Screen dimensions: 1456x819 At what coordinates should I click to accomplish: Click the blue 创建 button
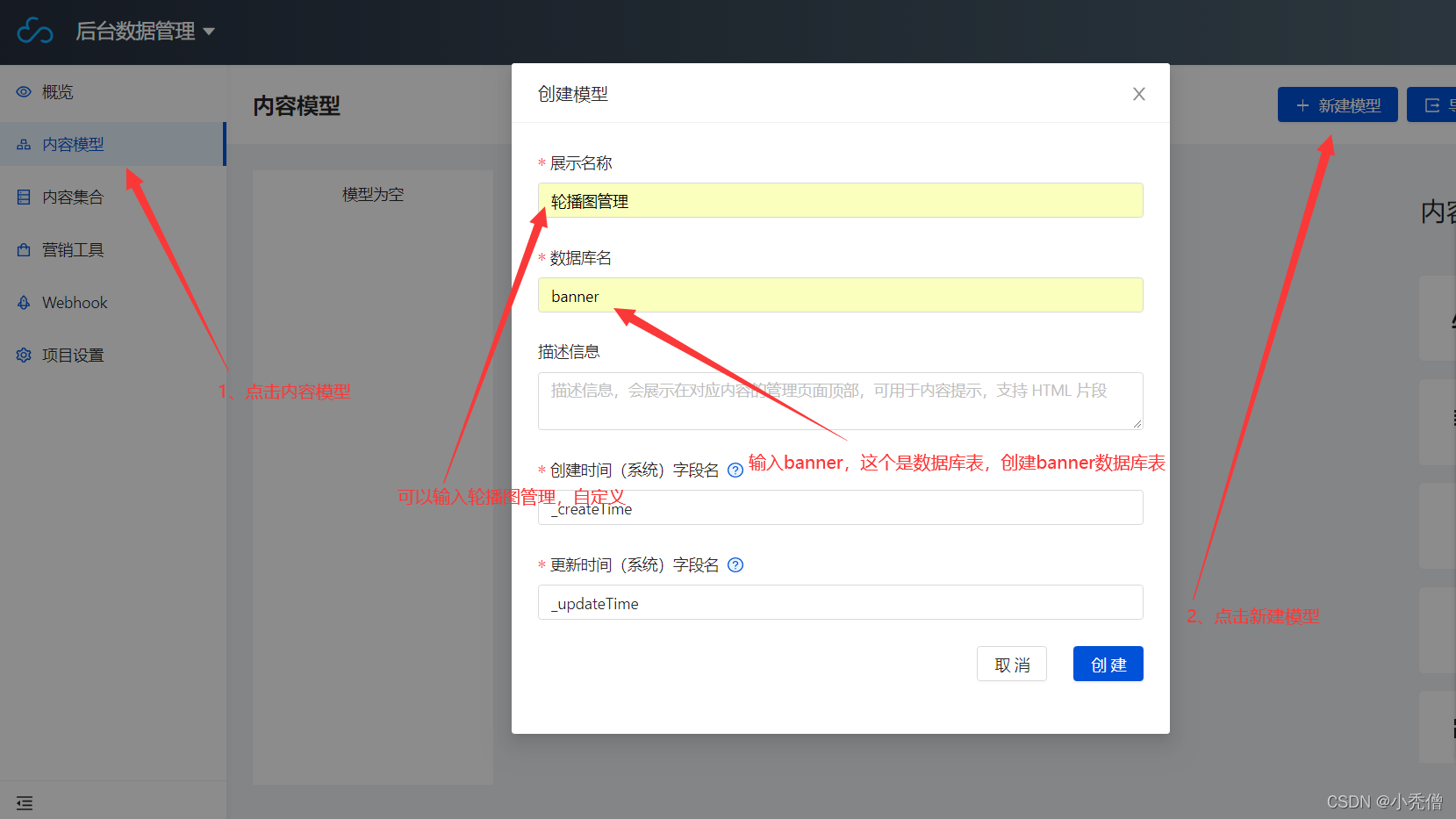[1108, 664]
